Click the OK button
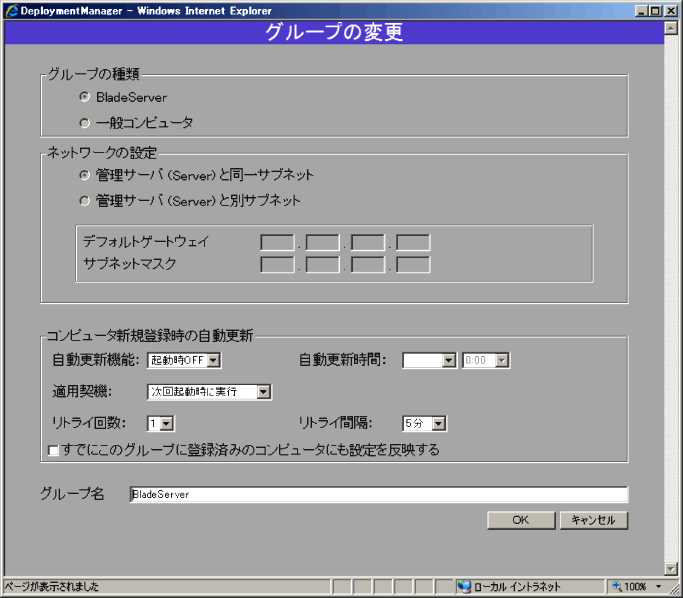Viewport: 683px width, 598px height. 521,520
